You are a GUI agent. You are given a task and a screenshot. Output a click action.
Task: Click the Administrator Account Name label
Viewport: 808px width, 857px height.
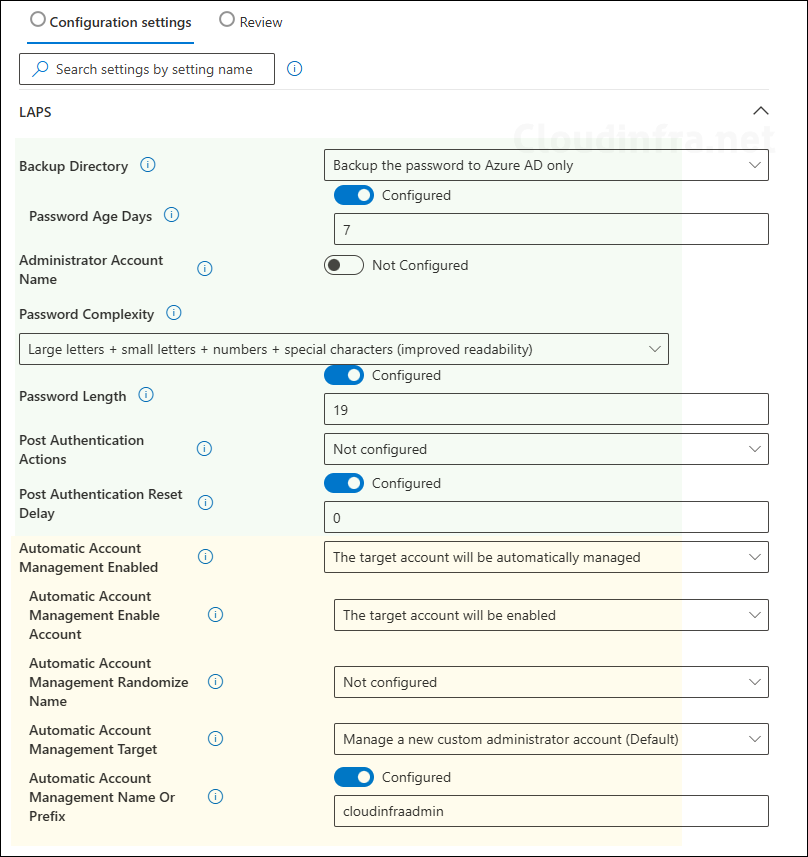(91, 269)
